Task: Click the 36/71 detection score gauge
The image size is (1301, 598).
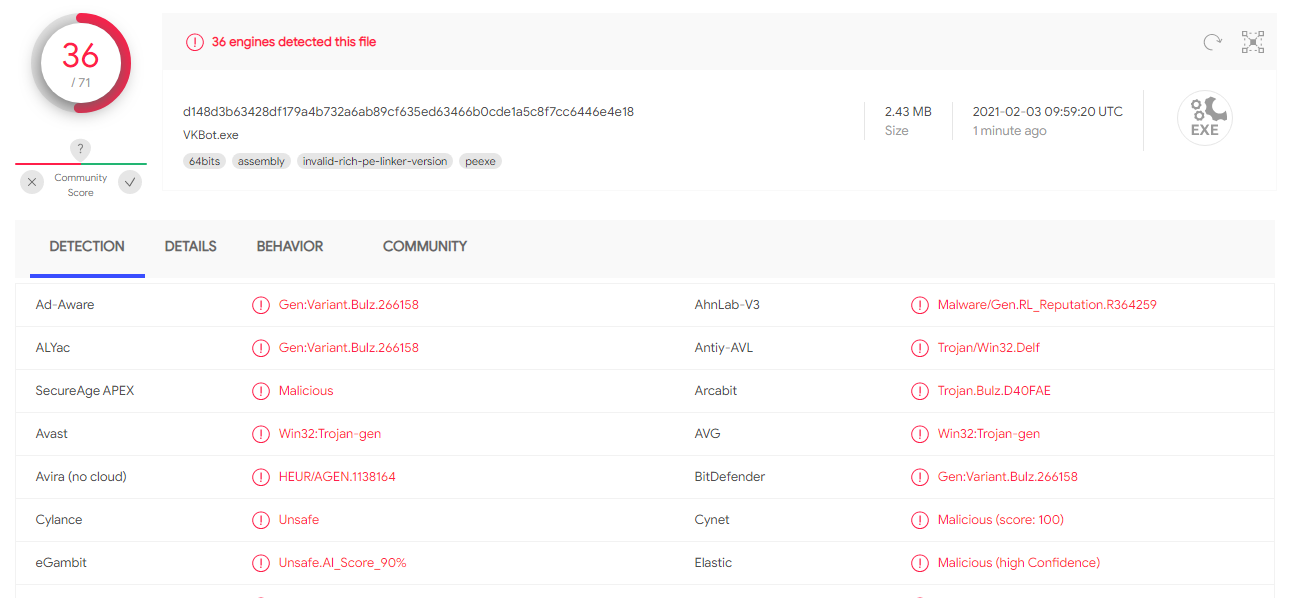Action: tap(81, 63)
